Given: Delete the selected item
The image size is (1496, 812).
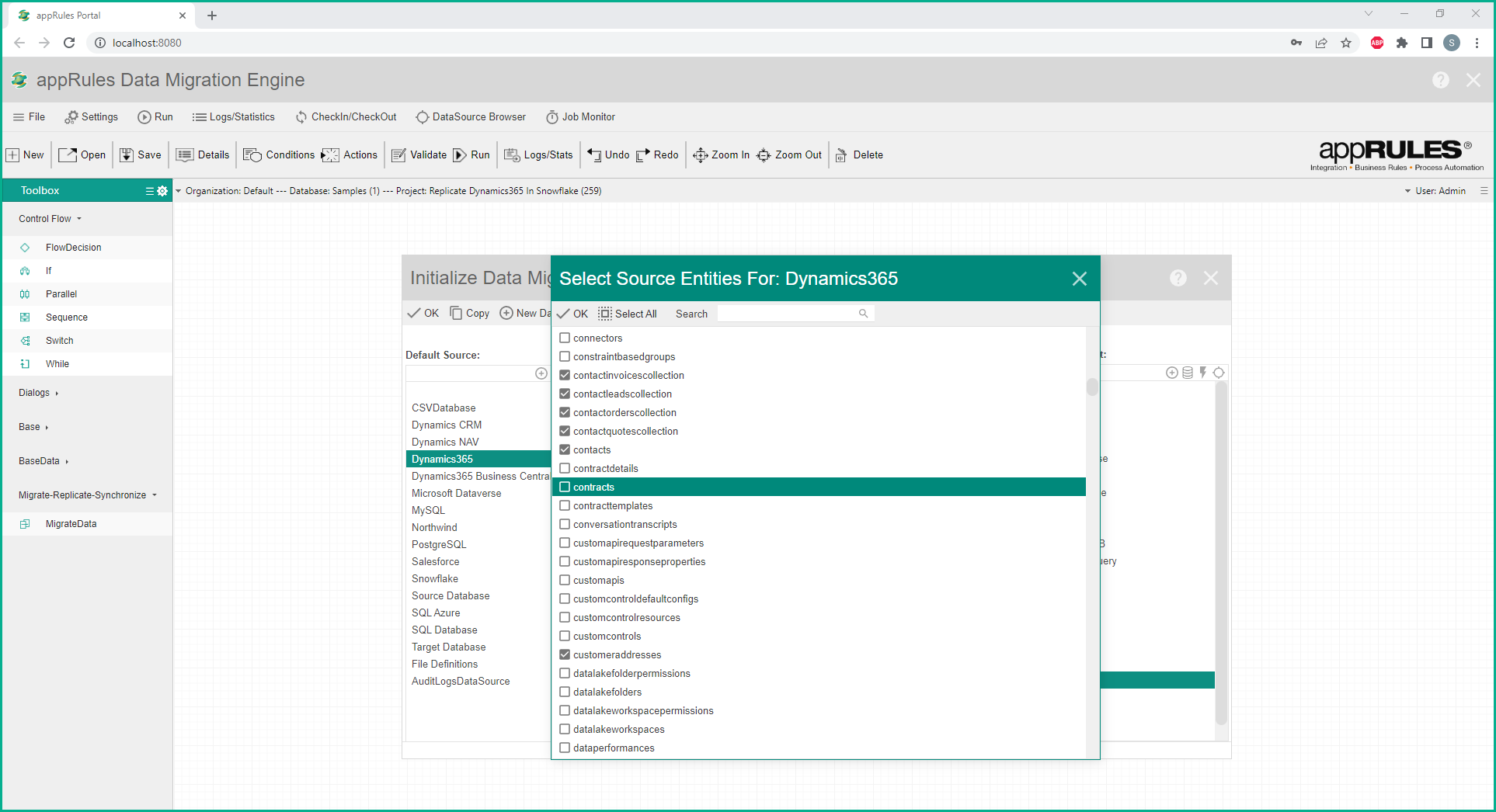Looking at the screenshot, I should (x=859, y=154).
